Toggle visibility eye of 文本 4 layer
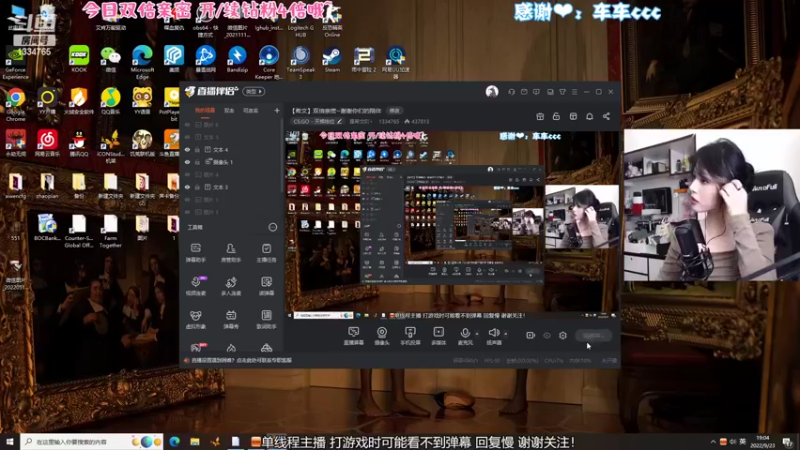This screenshot has width=800, height=450. pyautogui.click(x=187, y=149)
